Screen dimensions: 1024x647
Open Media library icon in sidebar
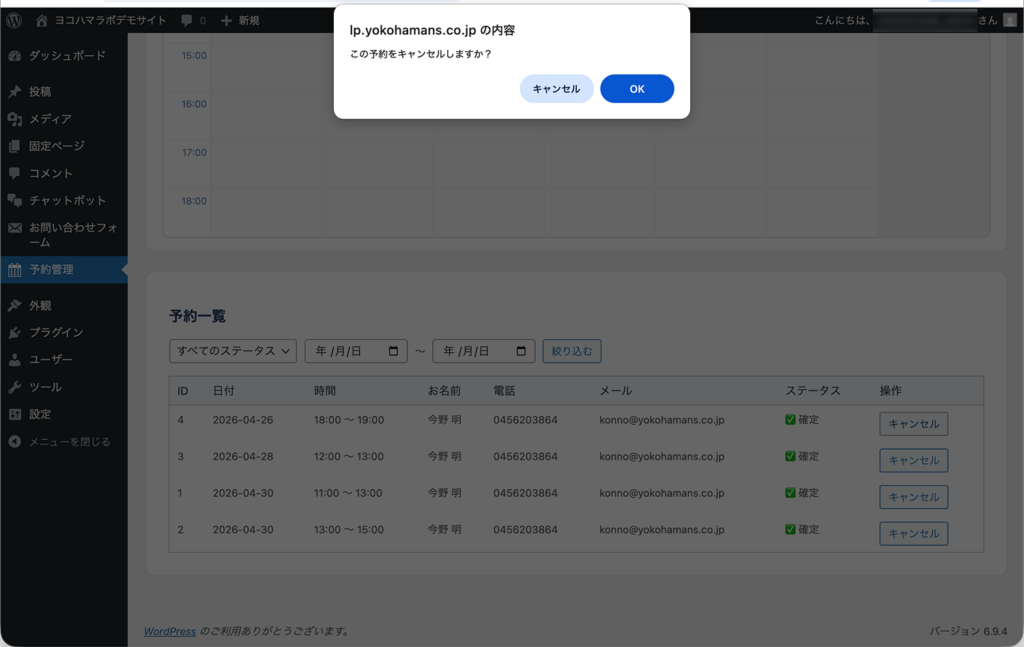click(x=15, y=119)
